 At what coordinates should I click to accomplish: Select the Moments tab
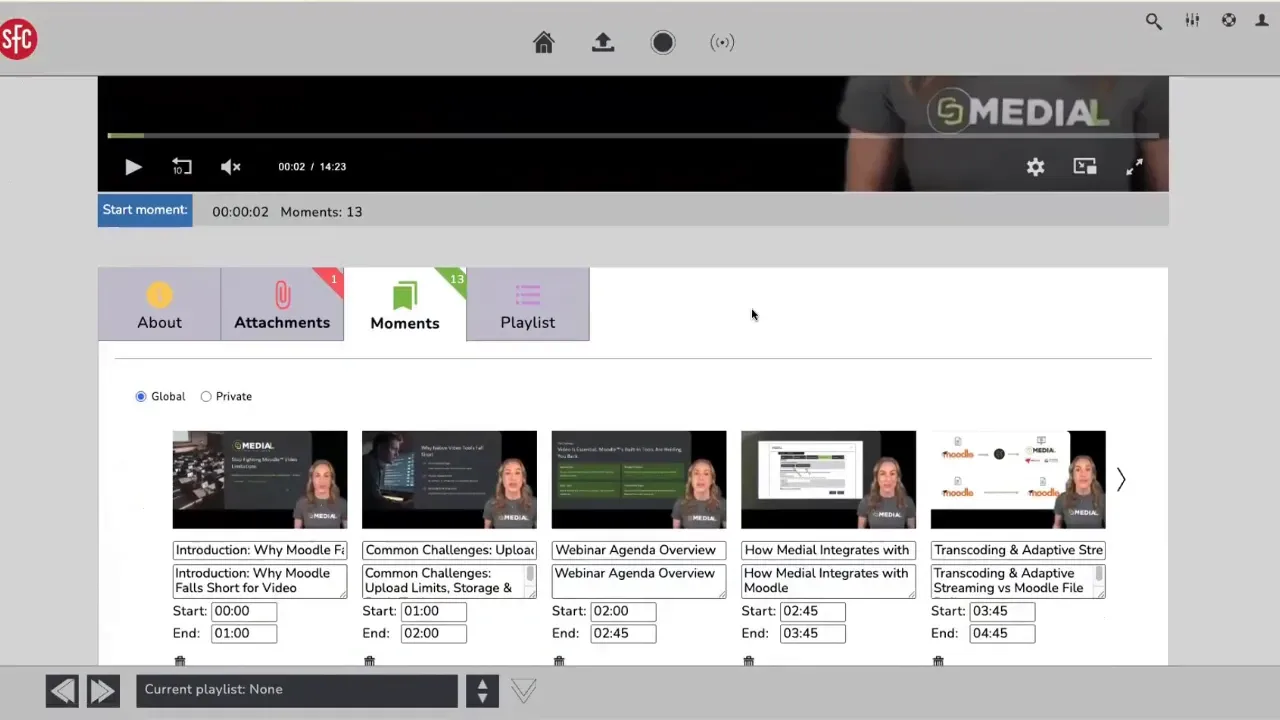click(x=405, y=304)
